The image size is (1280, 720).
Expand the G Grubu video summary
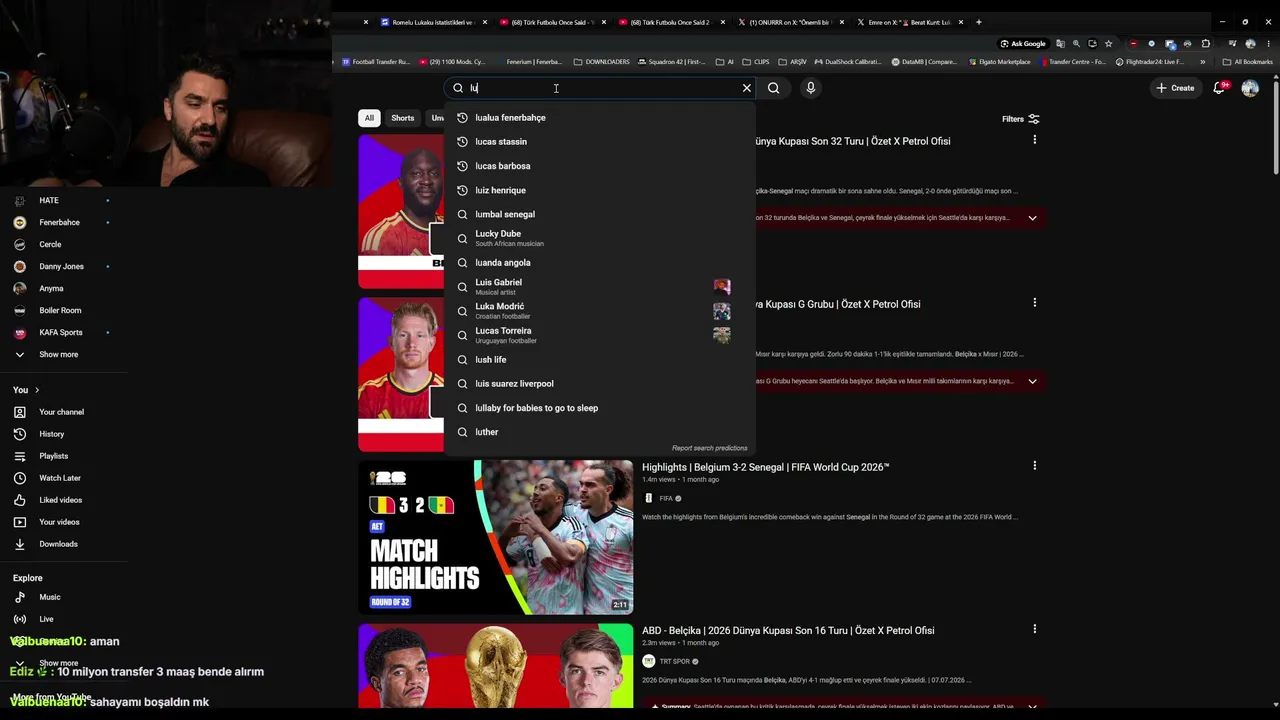coord(1032,381)
